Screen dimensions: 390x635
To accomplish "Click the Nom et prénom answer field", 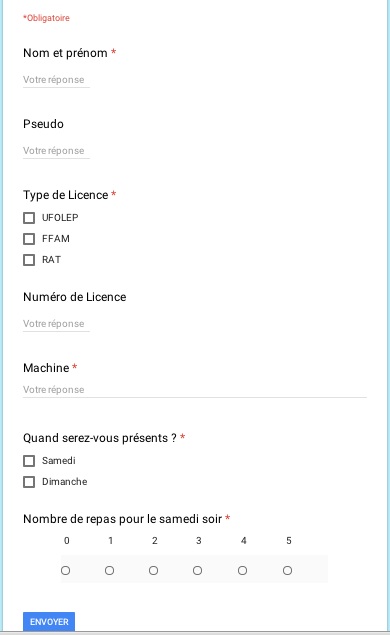I will pyautogui.click(x=56, y=80).
